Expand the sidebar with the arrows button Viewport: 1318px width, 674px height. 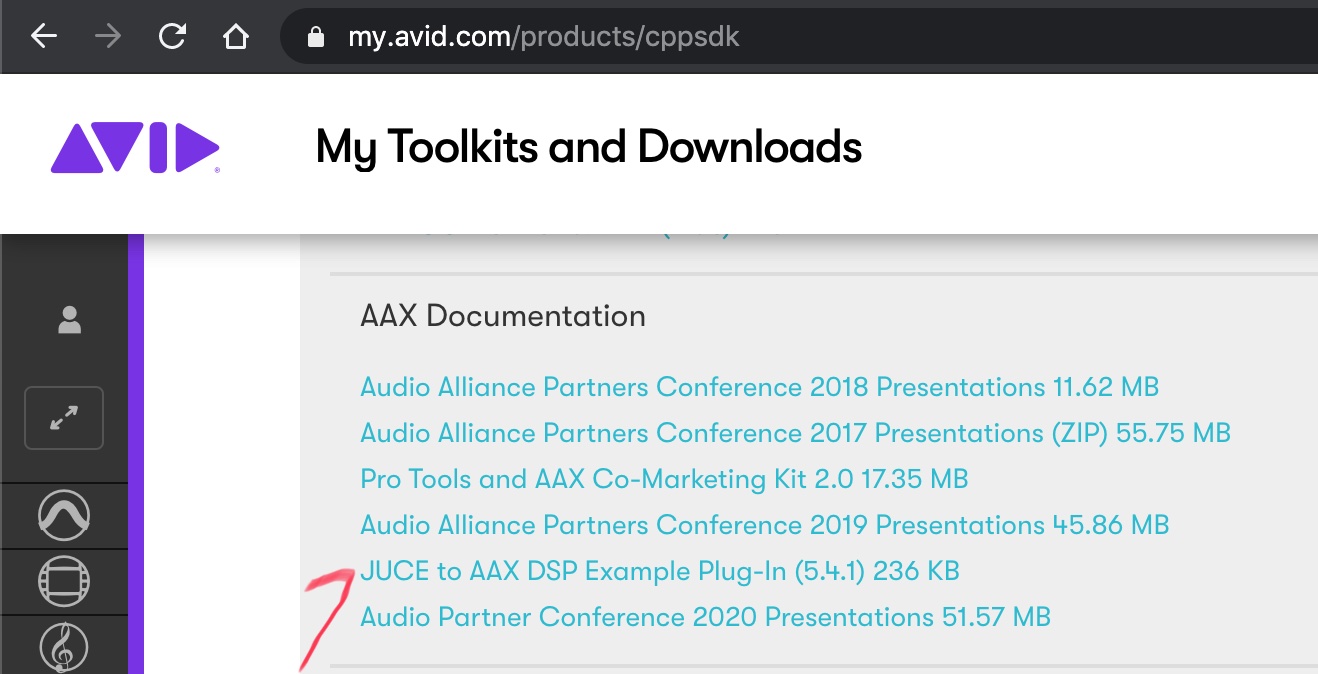tap(64, 417)
